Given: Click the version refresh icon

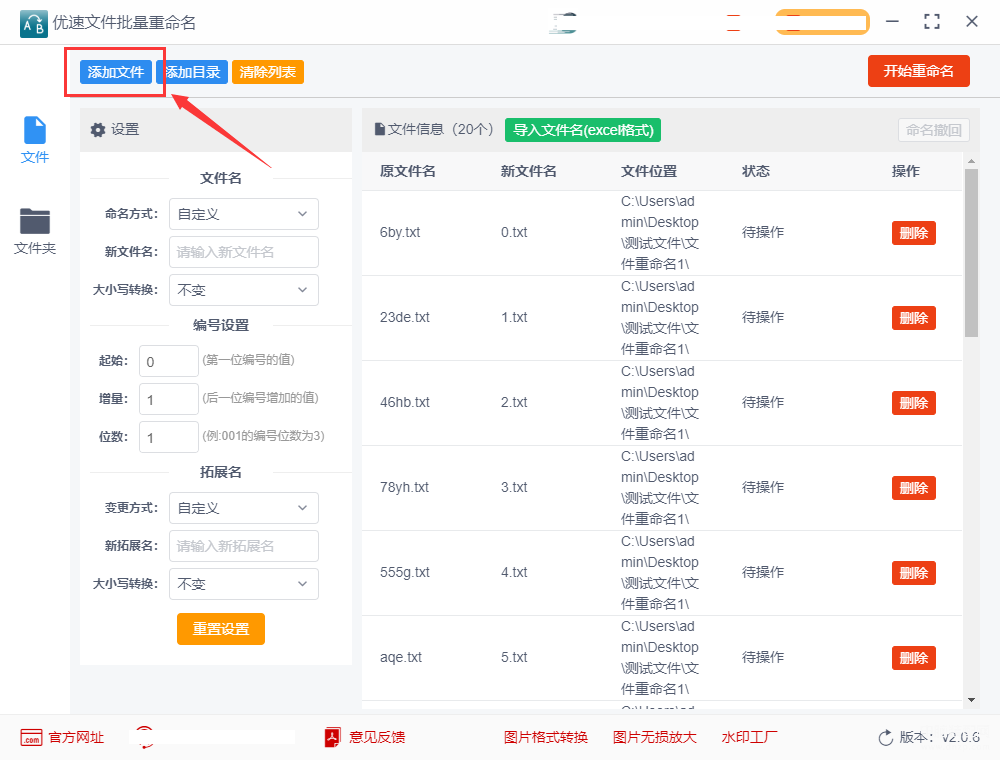Looking at the screenshot, I should [x=886, y=738].
